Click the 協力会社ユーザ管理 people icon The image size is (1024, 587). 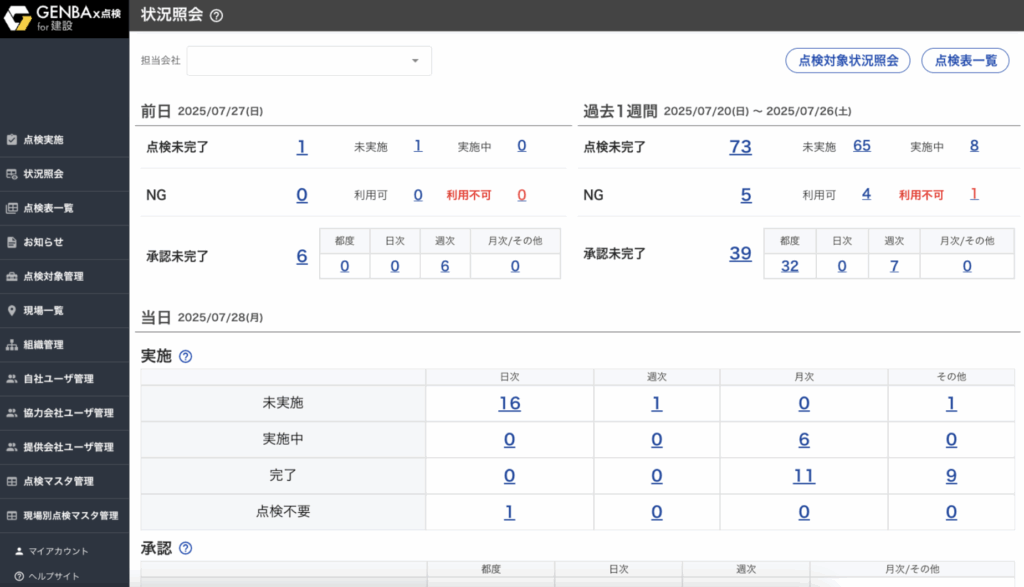[12, 413]
